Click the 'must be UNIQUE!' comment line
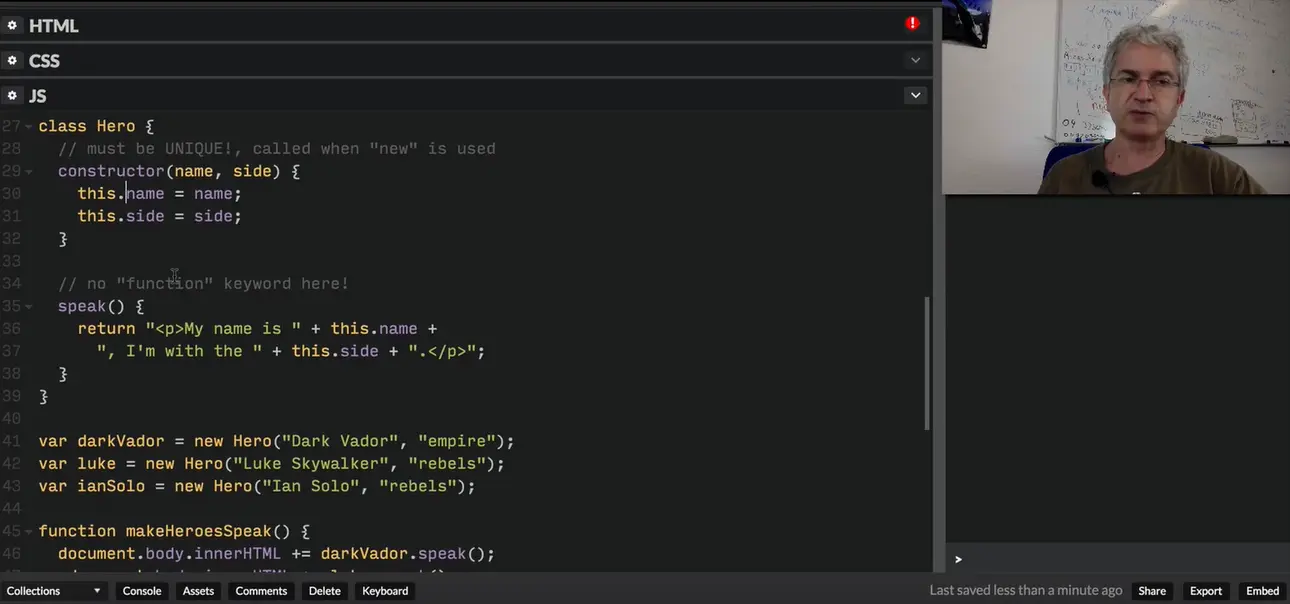Image resolution: width=1290 pixels, height=604 pixels. tap(277, 149)
